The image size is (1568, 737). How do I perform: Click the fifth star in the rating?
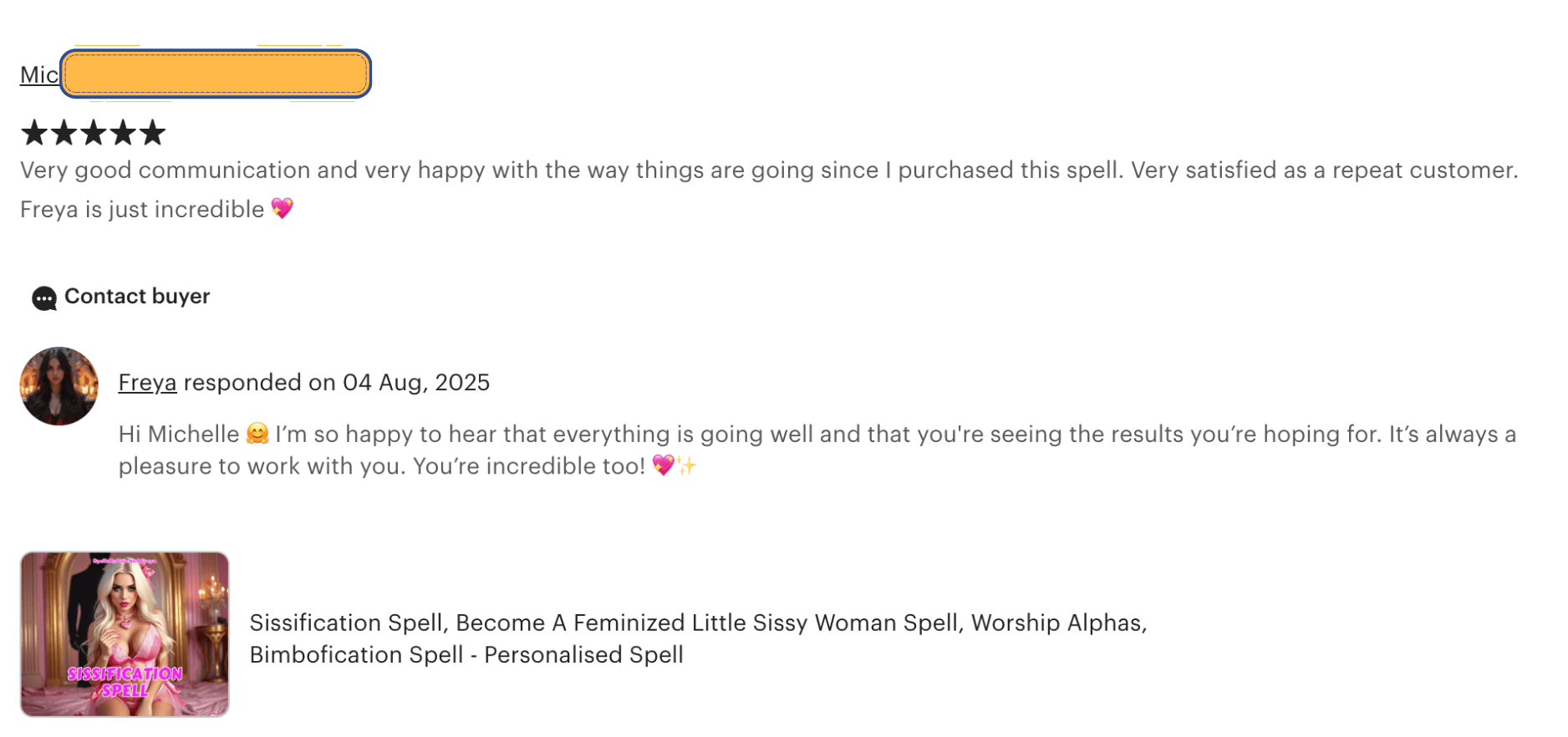(x=152, y=133)
